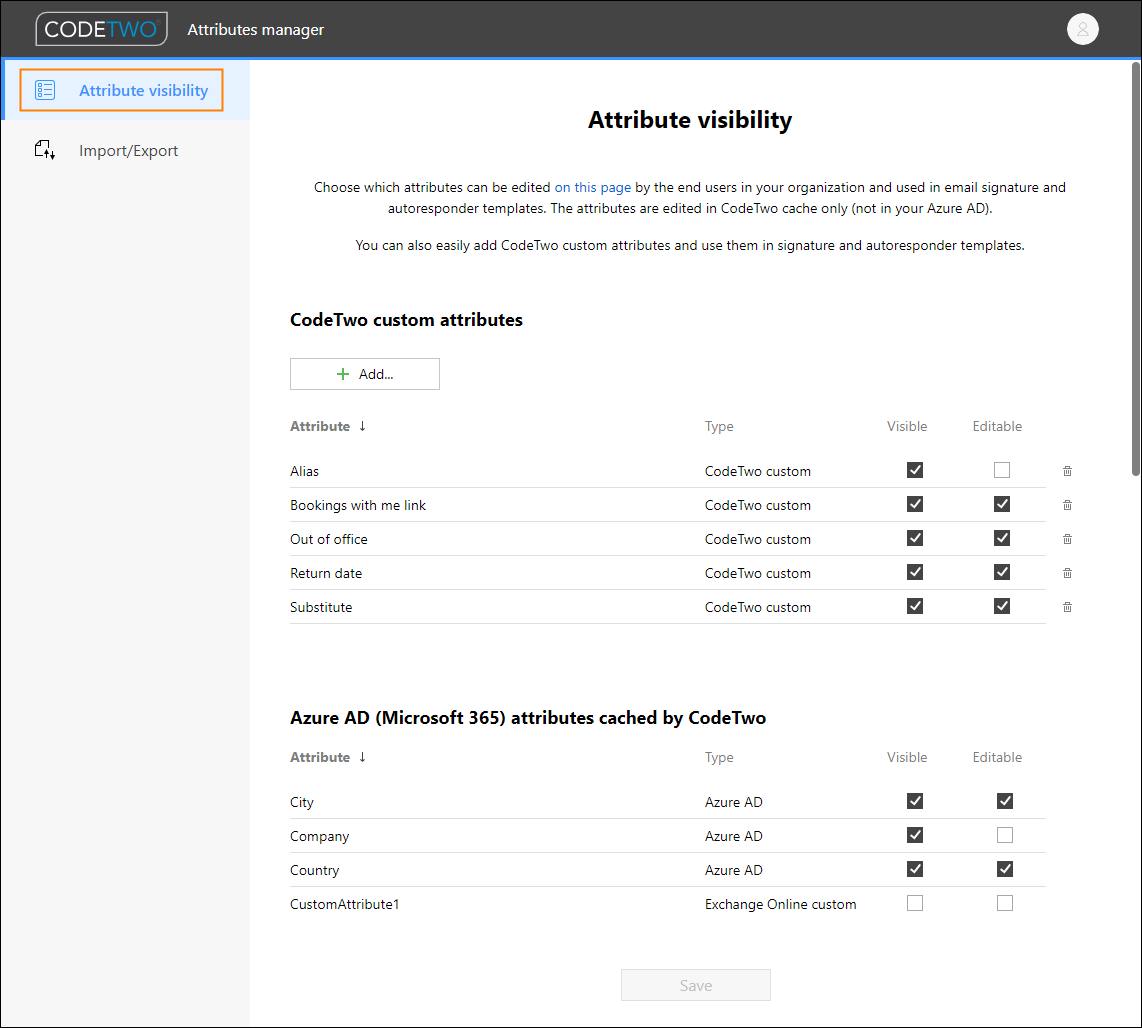Viewport: 1142px width, 1028px height.
Task: Delete the Return date attribute
Action: [x=1067, y=573]
